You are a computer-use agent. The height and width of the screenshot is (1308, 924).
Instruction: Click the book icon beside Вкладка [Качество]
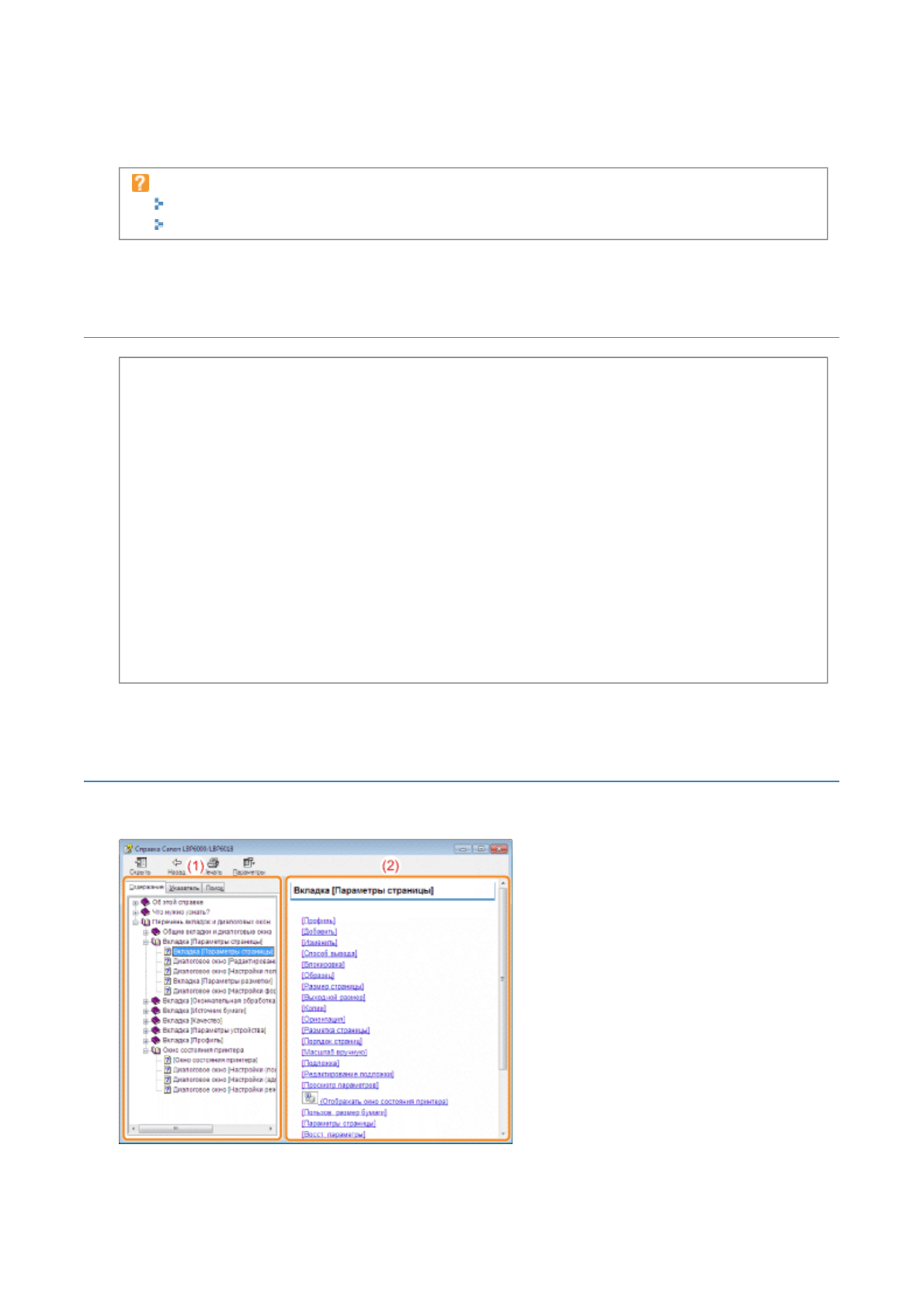pyautogui.click(x=155, y=1021)
